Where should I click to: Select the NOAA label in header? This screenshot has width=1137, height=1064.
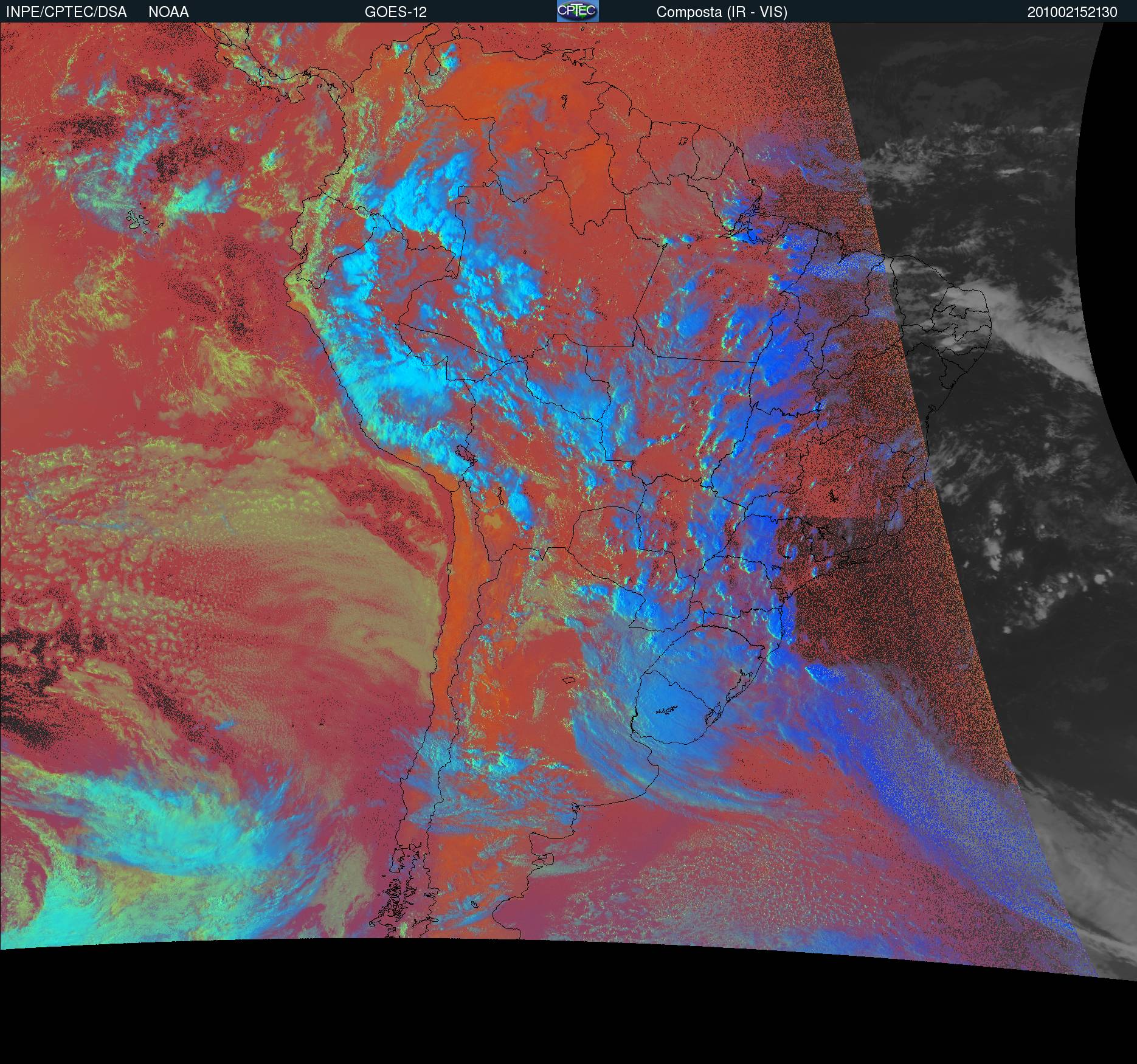(x=168, y=12)
